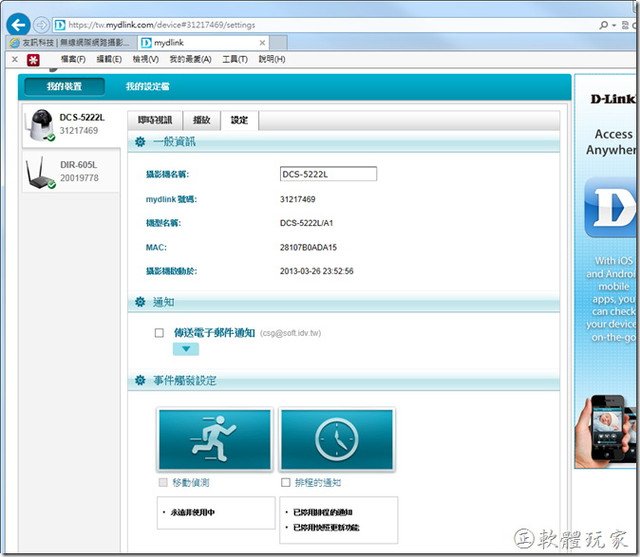Open the 編輯(E) menu
The image size is (640, 557).
tap(109, 59)
